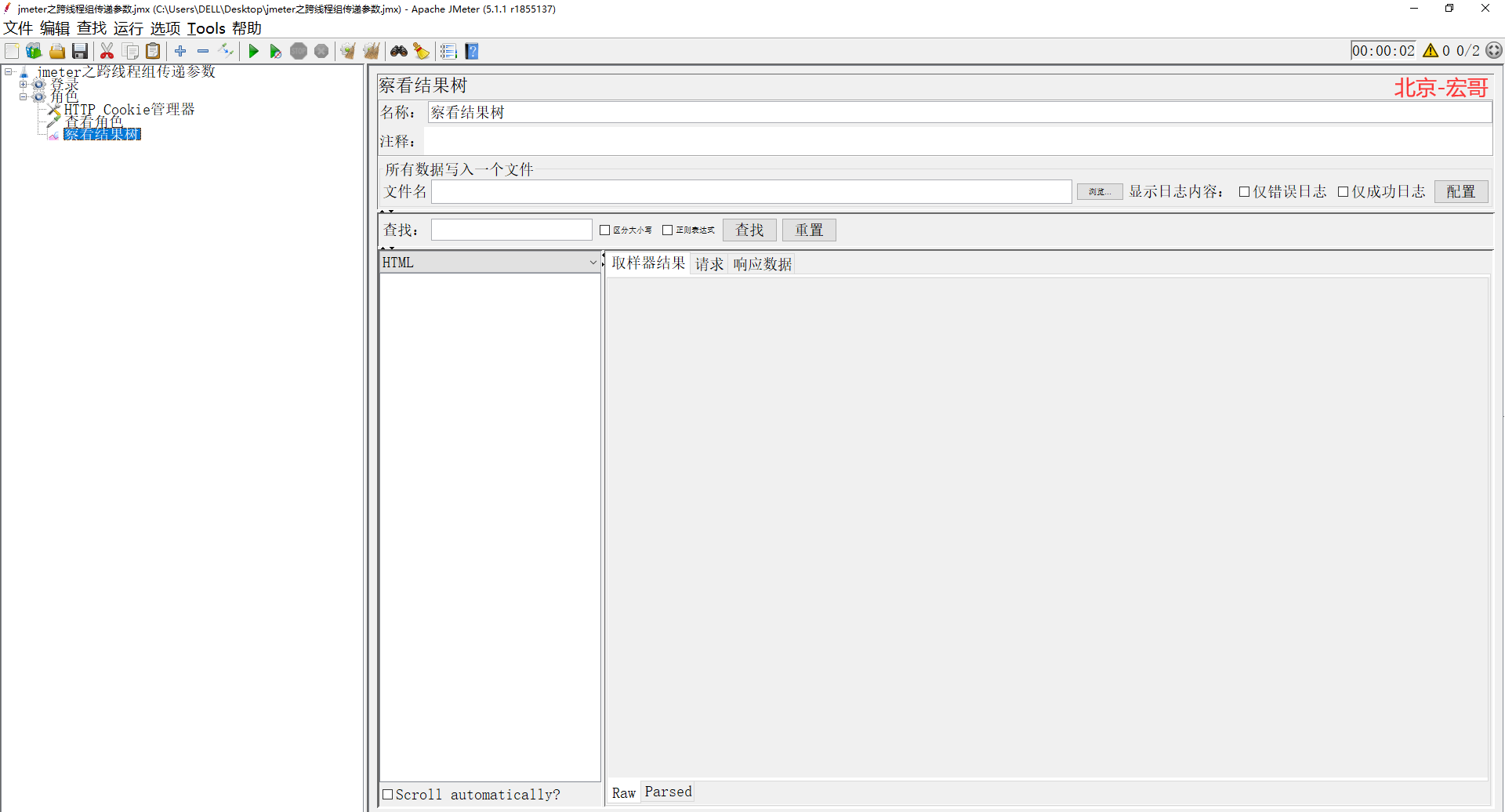
Task: Save the test plan with floppy icon
Action: [x=80, y=51]
